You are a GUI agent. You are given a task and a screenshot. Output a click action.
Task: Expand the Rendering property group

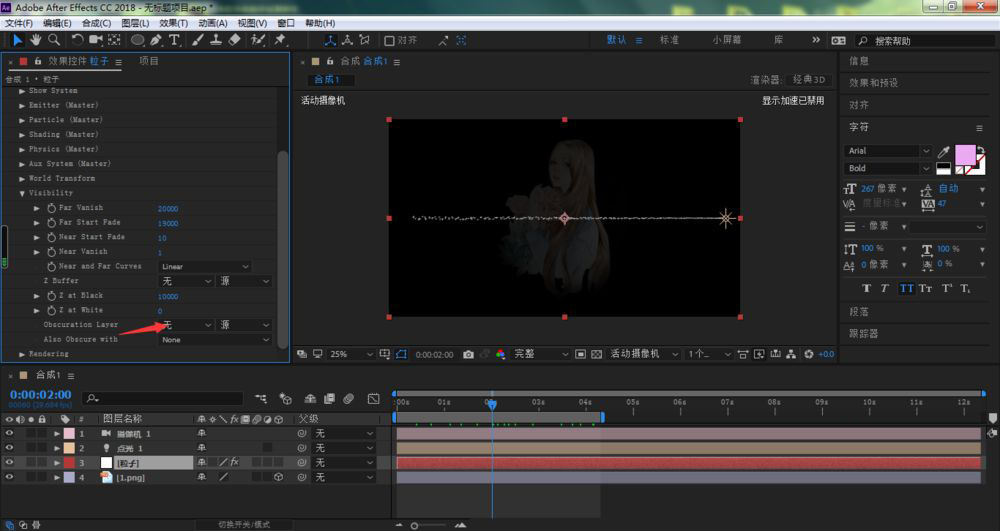(22, 354)
